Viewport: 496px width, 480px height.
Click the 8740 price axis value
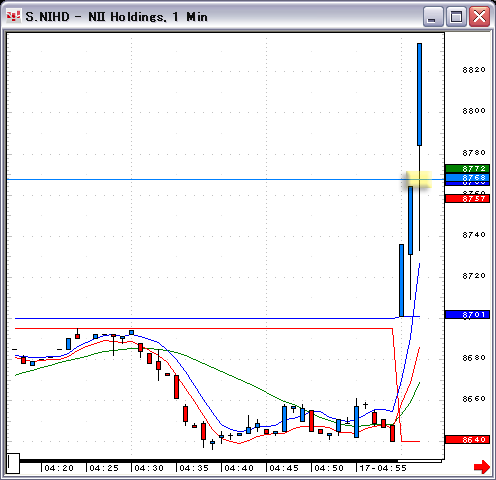pos(474,235)
